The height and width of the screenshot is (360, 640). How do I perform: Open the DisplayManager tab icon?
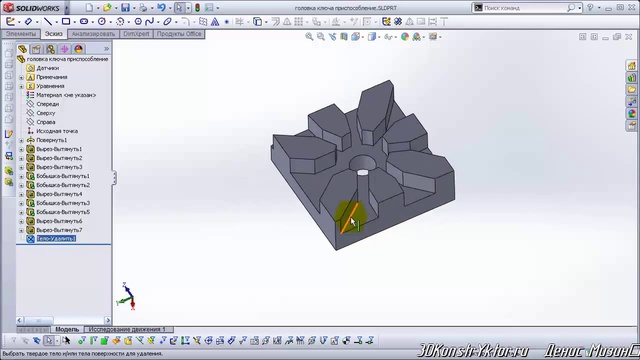(x=78, y=49)
